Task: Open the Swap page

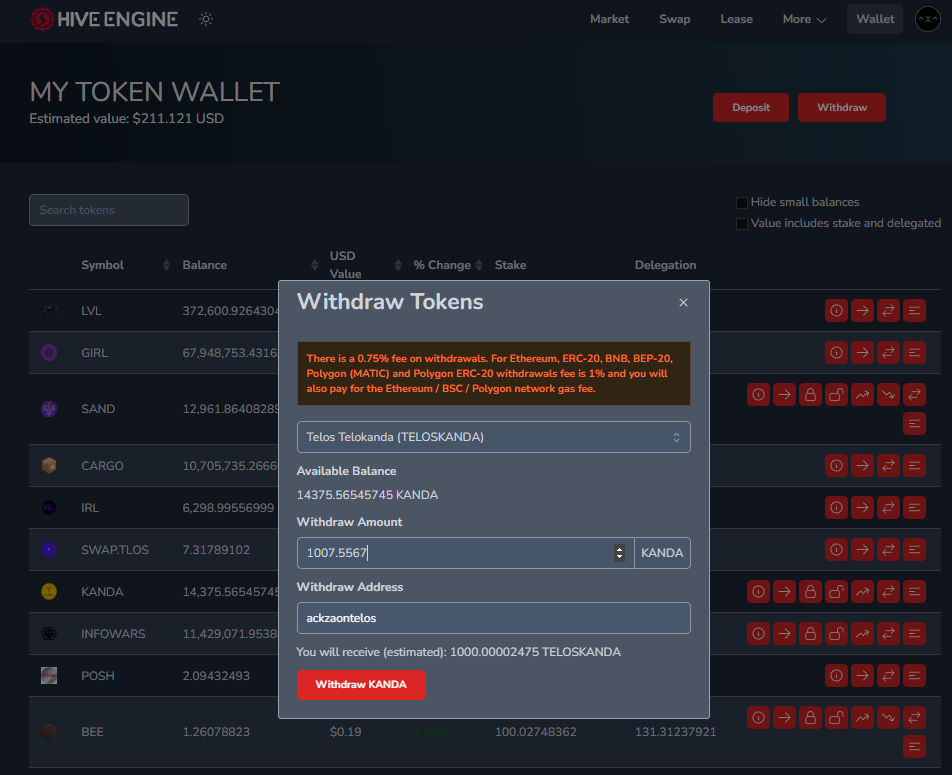Action: 675,19
